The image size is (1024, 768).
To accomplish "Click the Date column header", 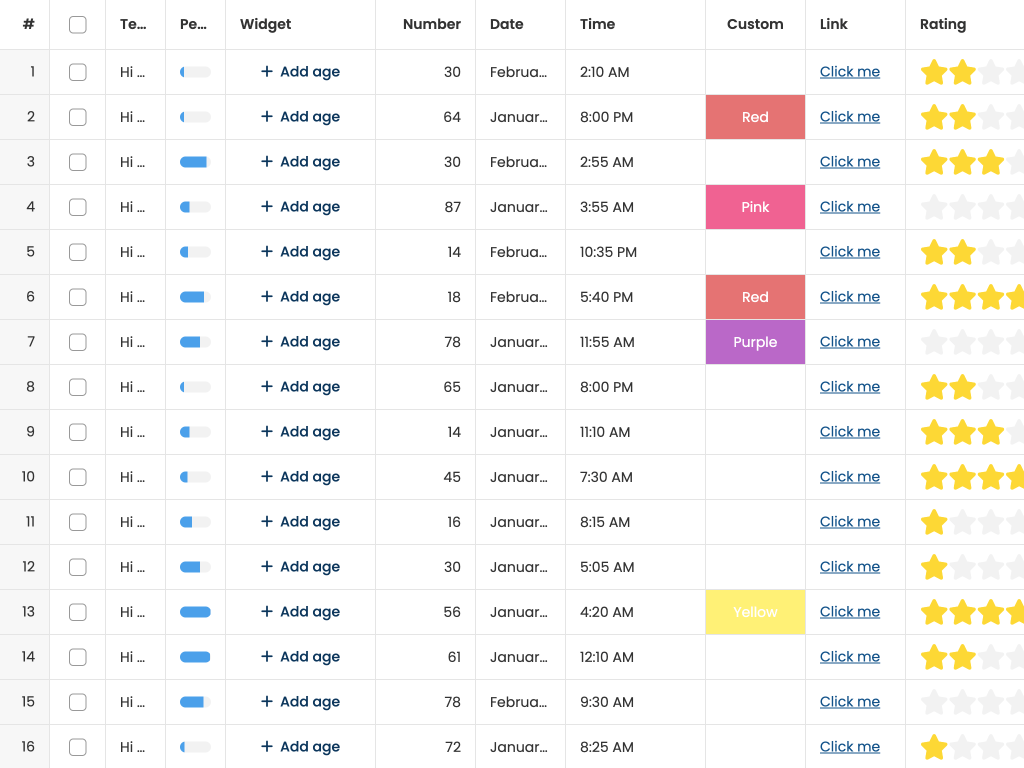I will (506, 24).
